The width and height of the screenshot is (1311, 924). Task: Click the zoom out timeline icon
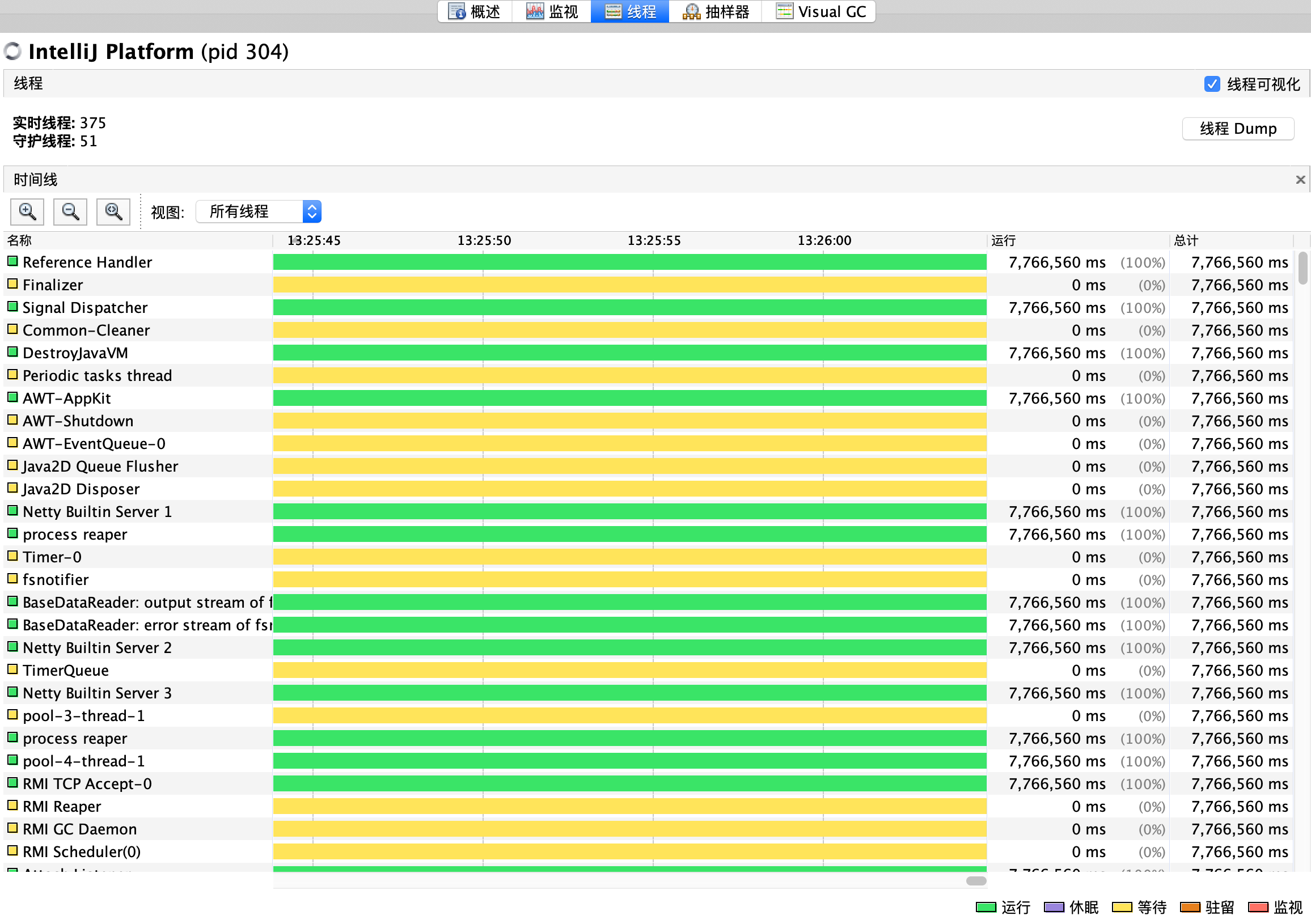coord(70,212)
